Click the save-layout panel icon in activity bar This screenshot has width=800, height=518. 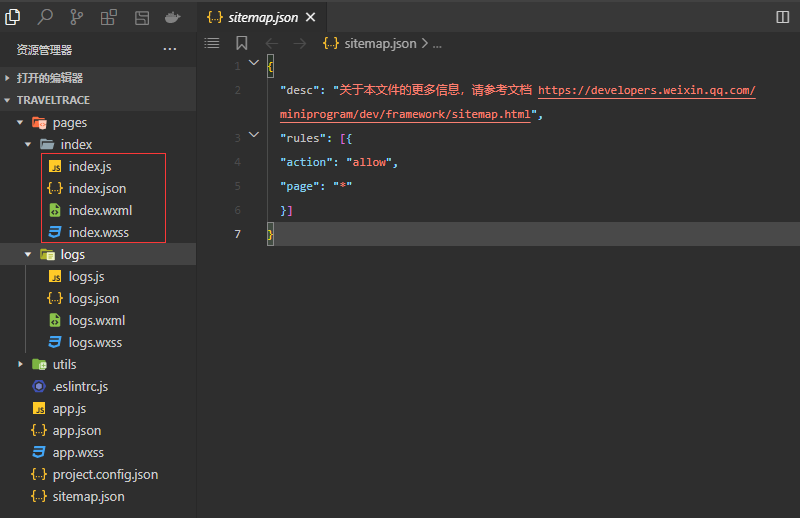tap(142, 18)
